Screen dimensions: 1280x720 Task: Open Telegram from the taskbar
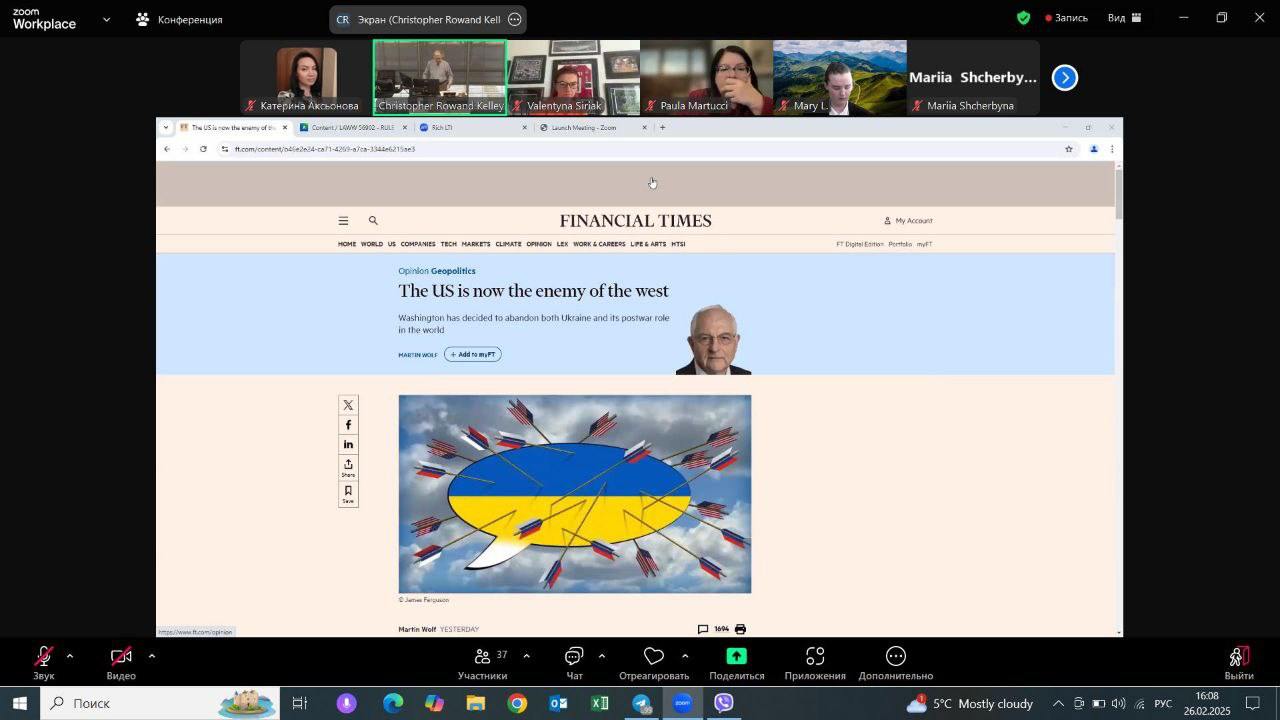(641, 703)
